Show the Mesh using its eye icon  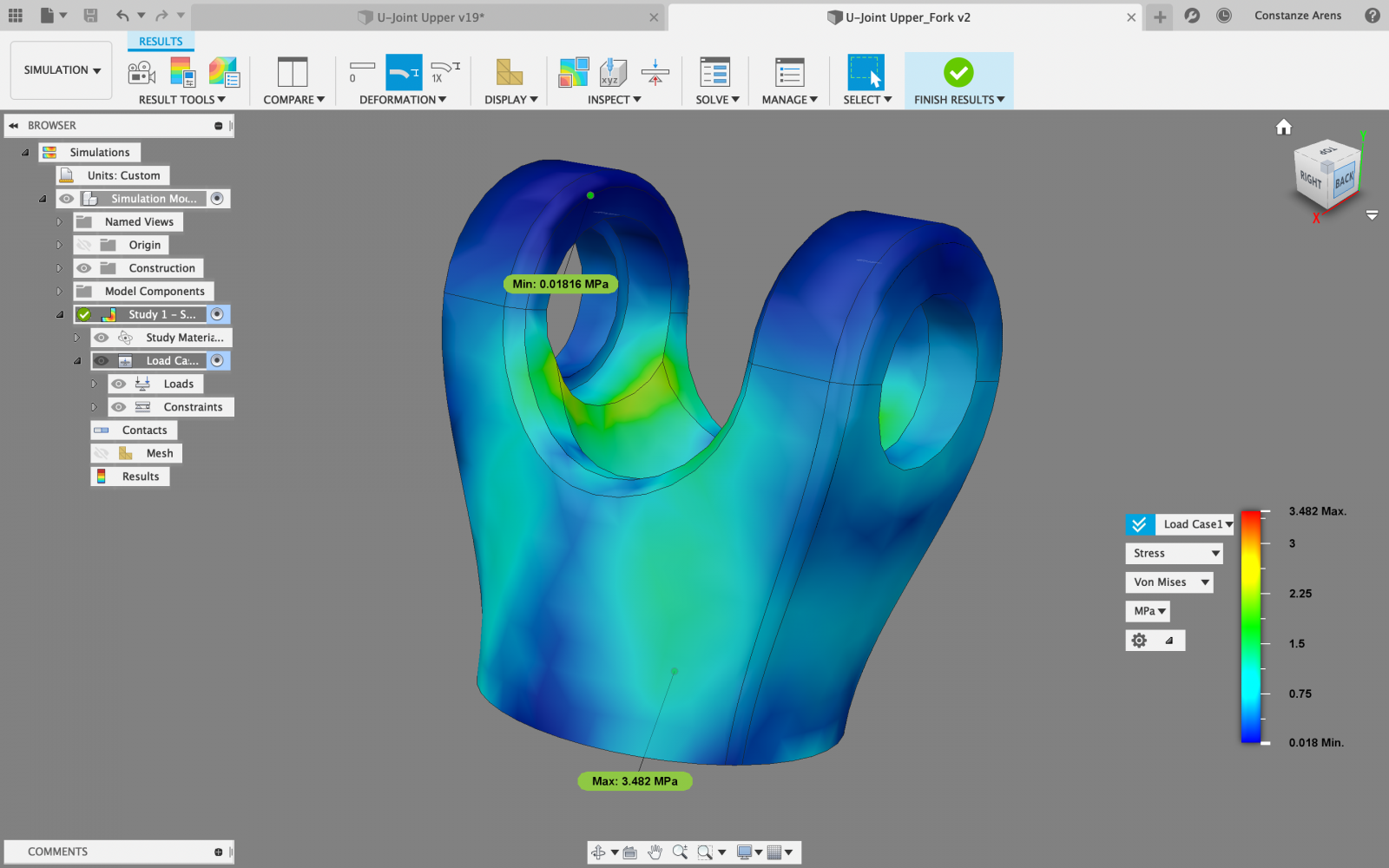click(x=102, y=453)
